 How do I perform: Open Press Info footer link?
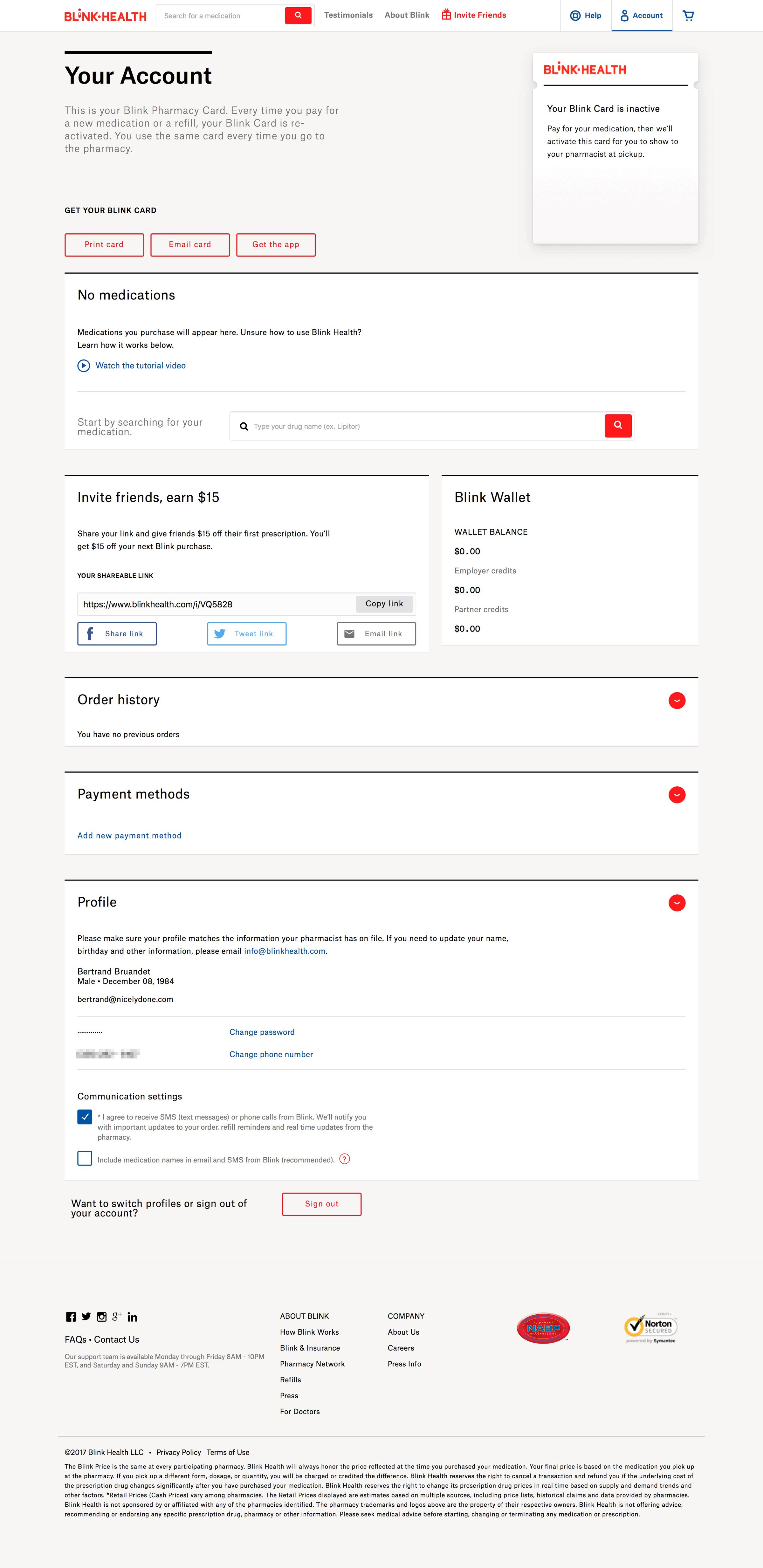point(404,1364)
